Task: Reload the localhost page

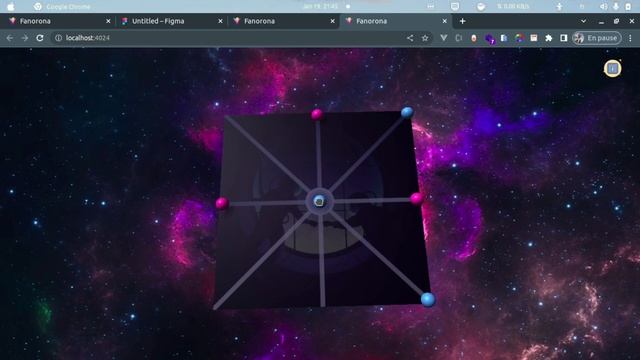Action: 40,38
